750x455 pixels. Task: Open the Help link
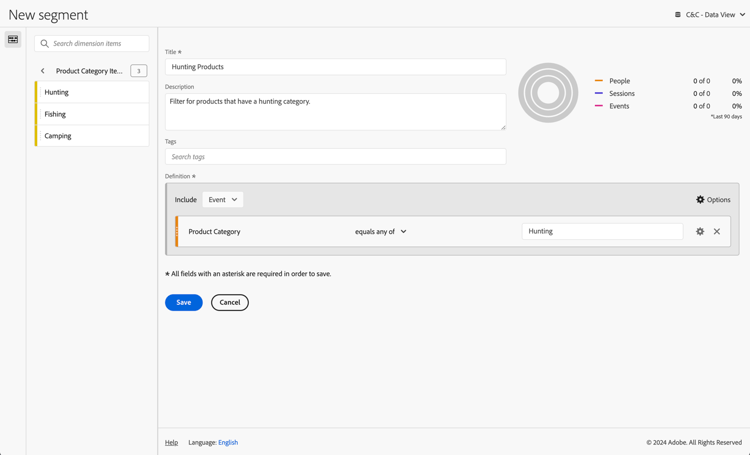171,442
